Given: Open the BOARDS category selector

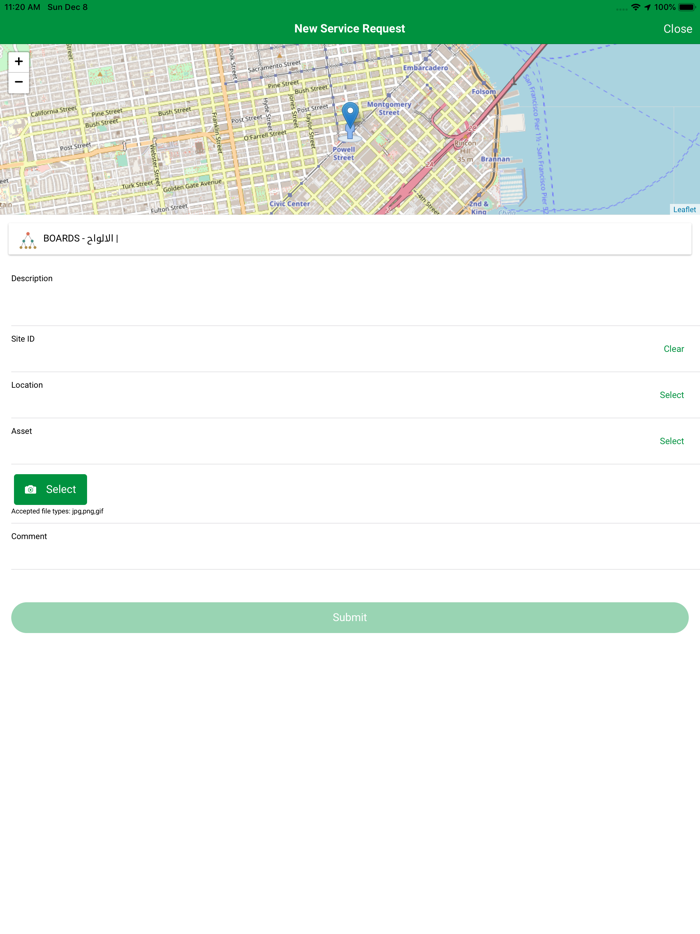Looking at the screenshot, I should coord(350,239).
